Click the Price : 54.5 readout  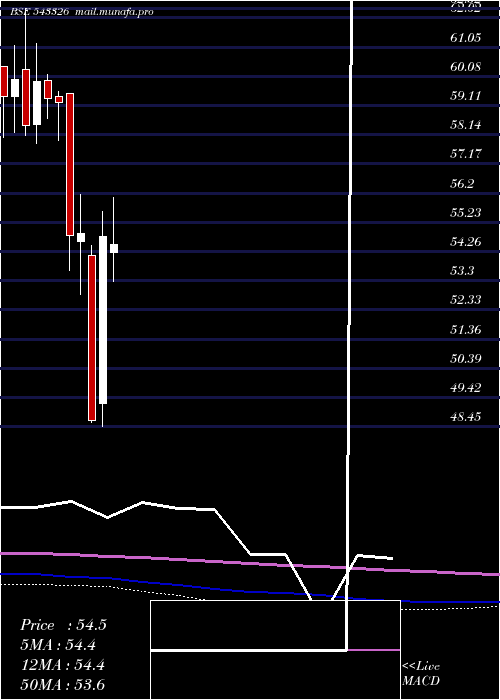63,625
